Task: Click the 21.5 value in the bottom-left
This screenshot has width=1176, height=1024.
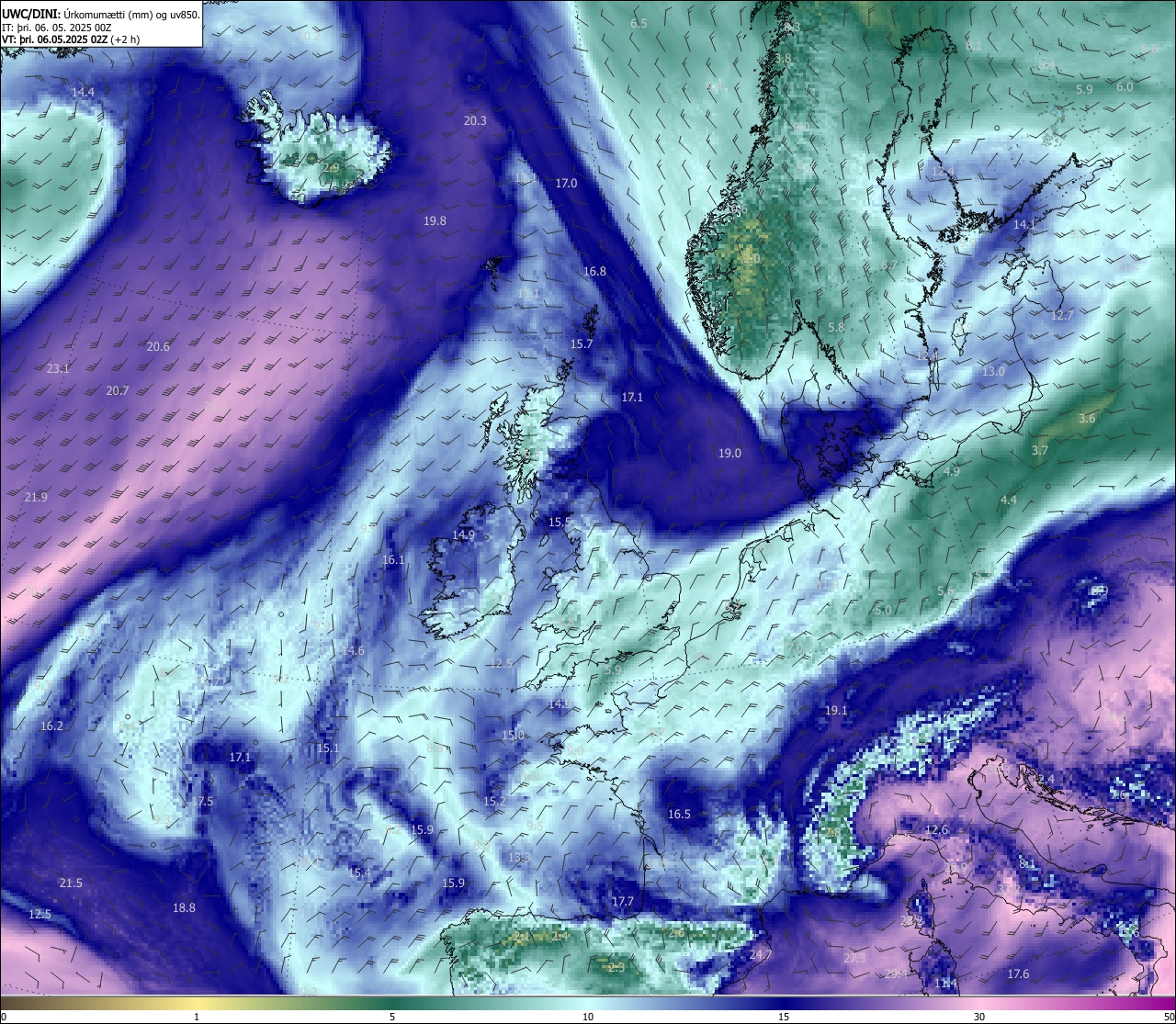Action: point(71,883)
